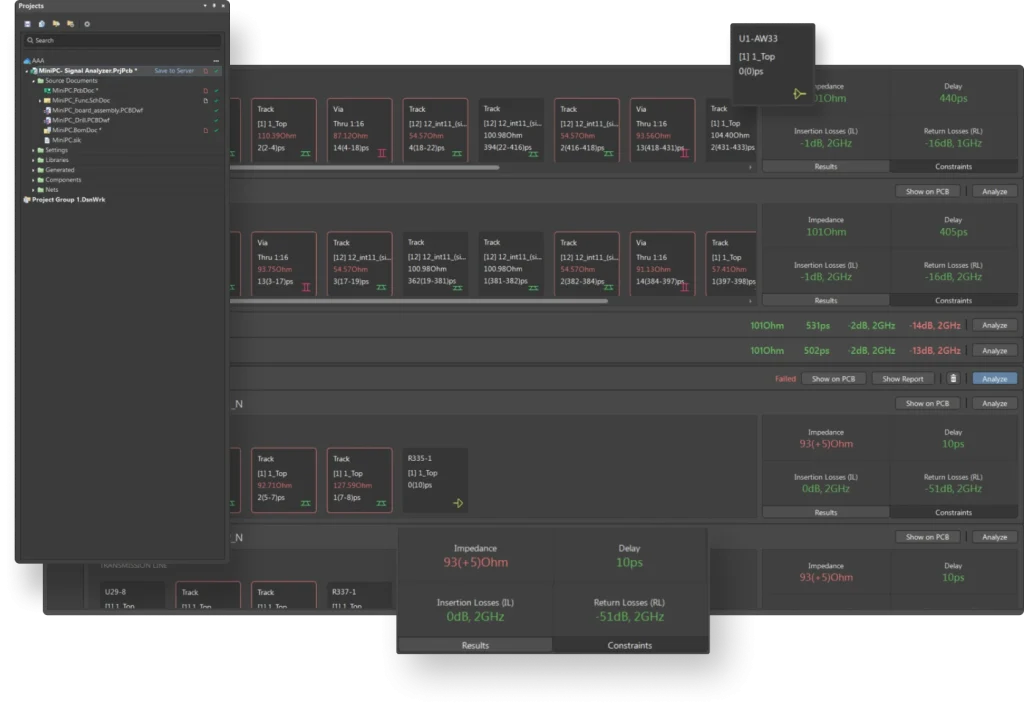Click the Projects panel settings gear icon
Image resolution: width=1024 pixels, height=711 pixels.
[x=87, y=23]
